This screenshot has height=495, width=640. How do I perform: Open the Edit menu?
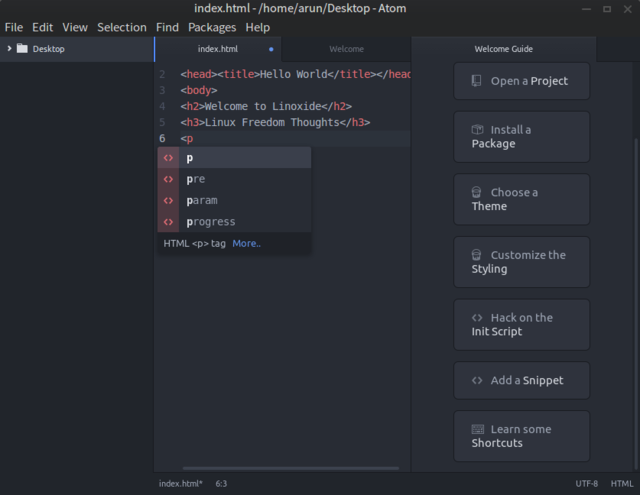click(42, 27)
